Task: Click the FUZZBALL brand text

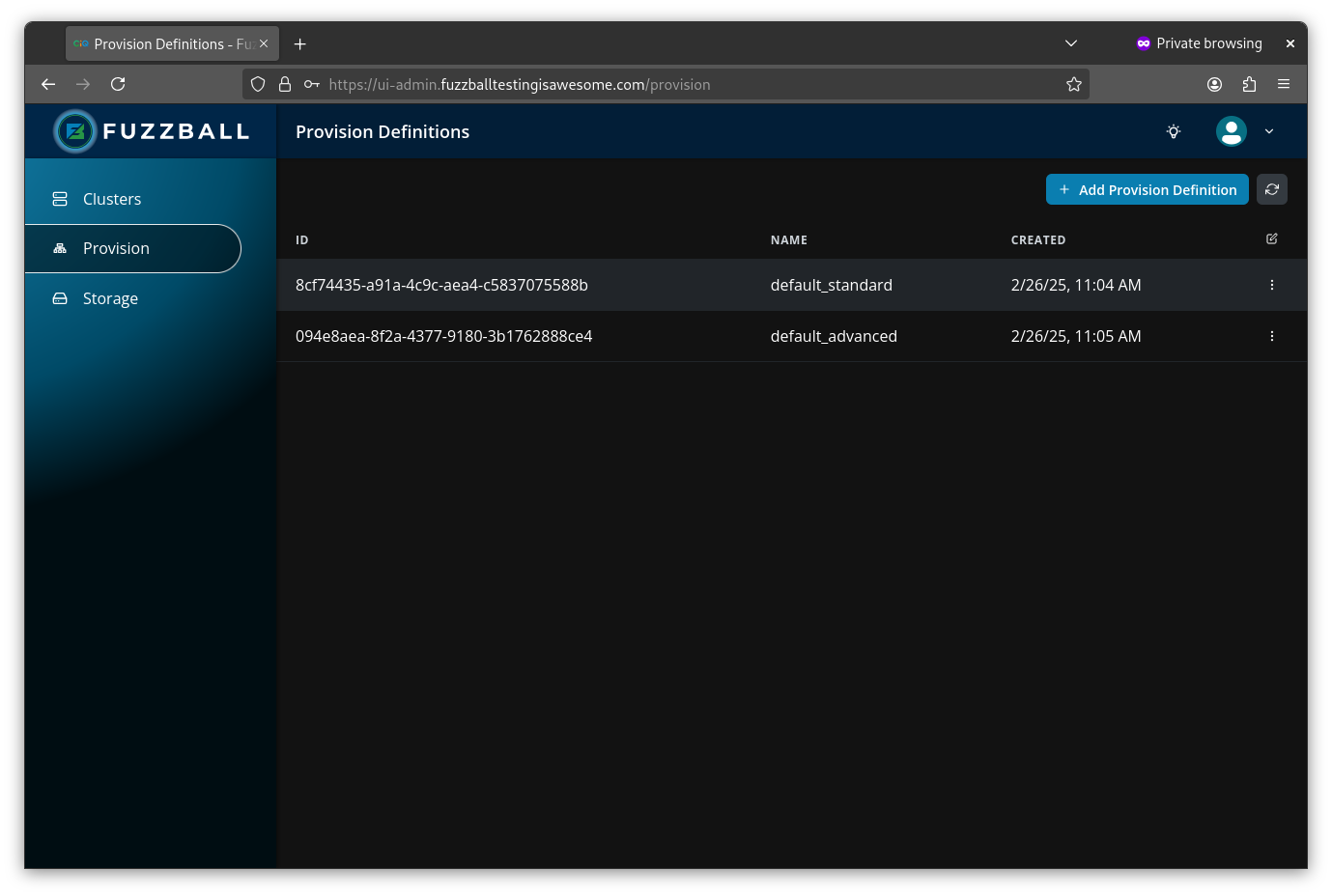Action: (177, 131)
